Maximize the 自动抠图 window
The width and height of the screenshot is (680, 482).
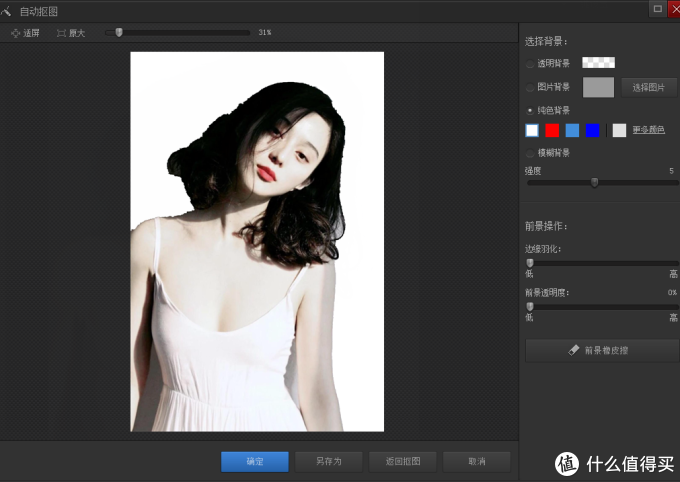(657, 8)
